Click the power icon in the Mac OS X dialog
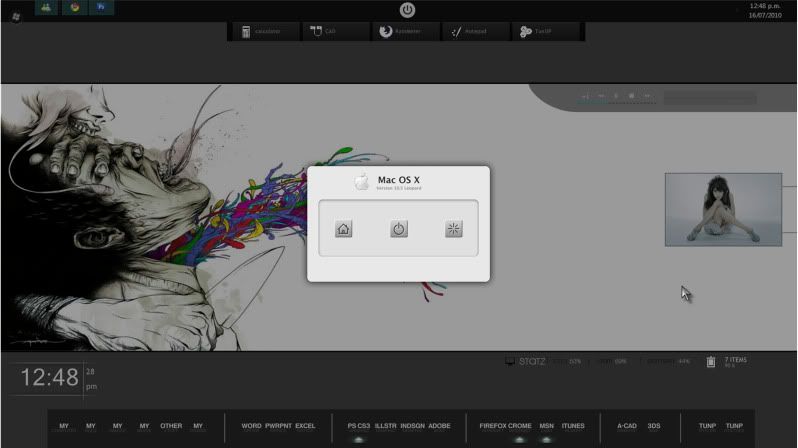798x448 pixels. [x=398, y=229]
